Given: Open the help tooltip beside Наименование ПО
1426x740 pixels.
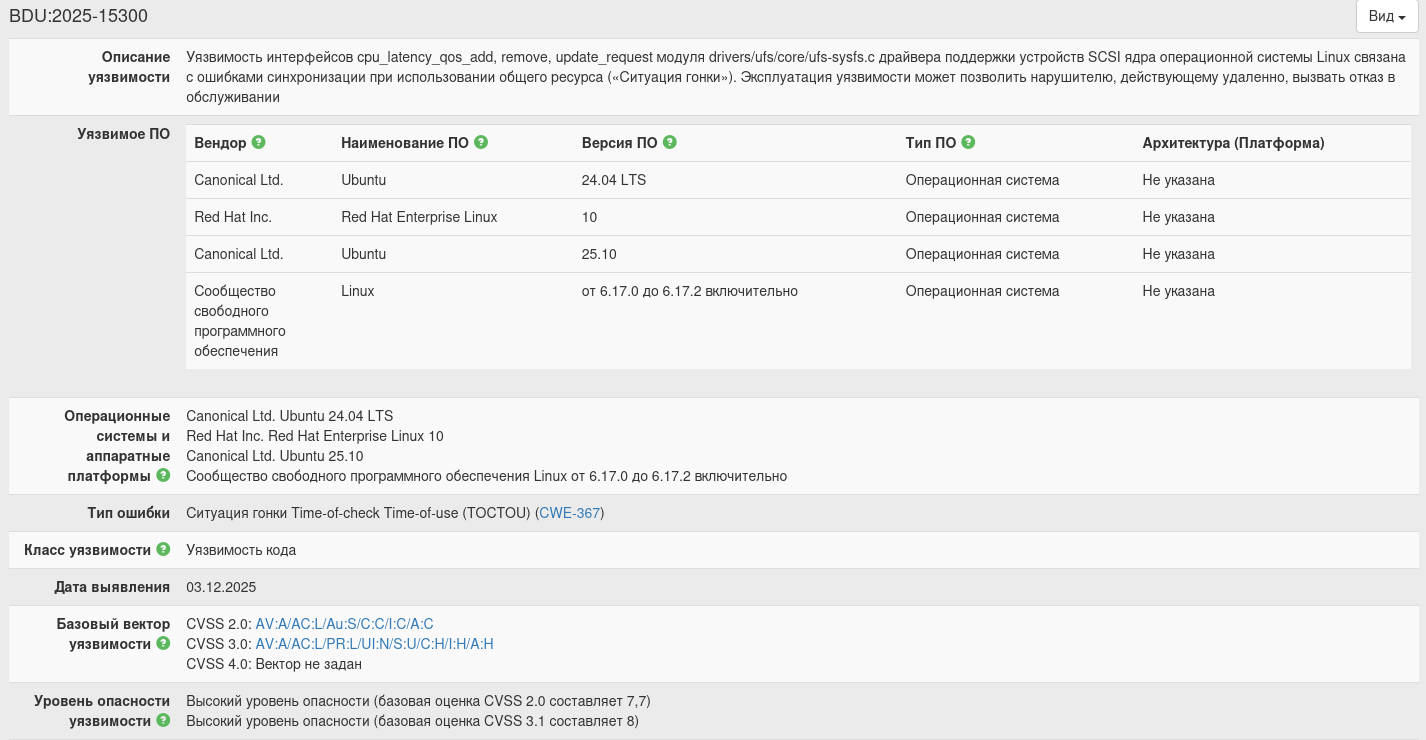Looking at the screenshot, I should click(x=481, y=143).
